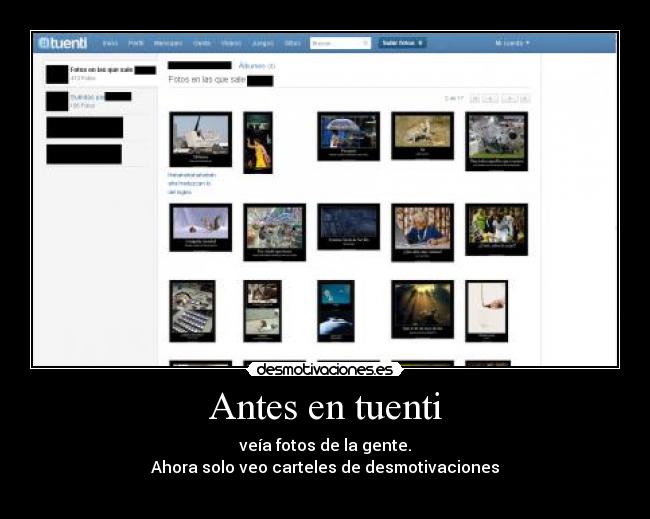This screenshot has height=519, width=650.
Task: Open the blue sky and earth poster thumbnail
Action: (336, 311)
